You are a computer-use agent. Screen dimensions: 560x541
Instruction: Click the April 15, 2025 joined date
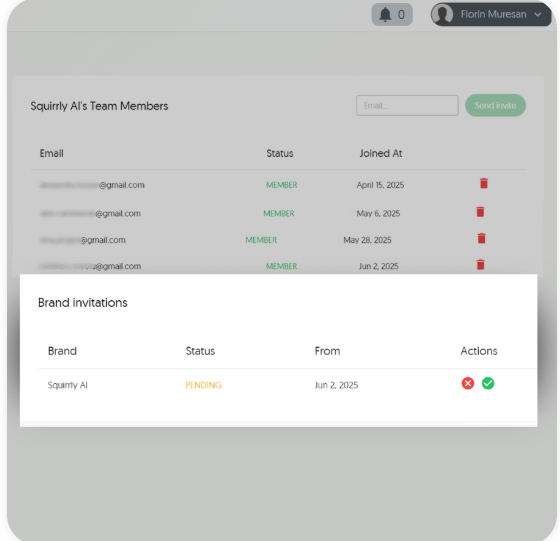pyautogui.click(x=380, y=185)
